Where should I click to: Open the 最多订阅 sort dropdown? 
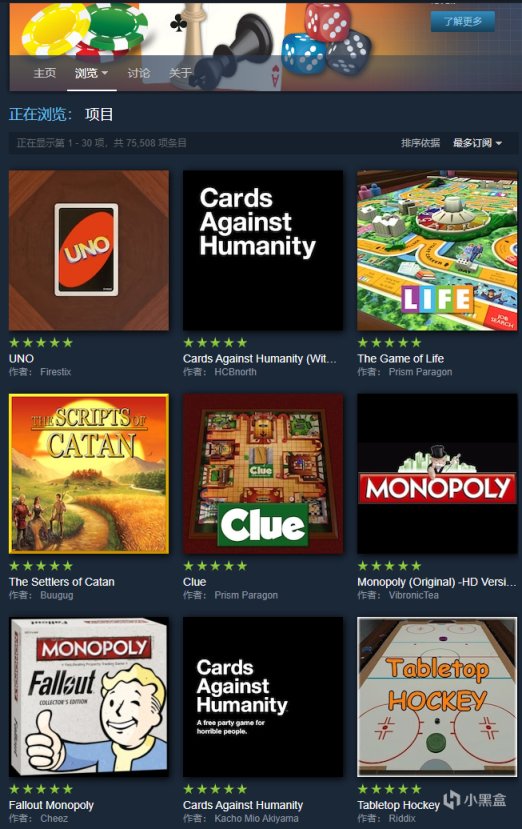pyautogui.click(x=477, y=143)
